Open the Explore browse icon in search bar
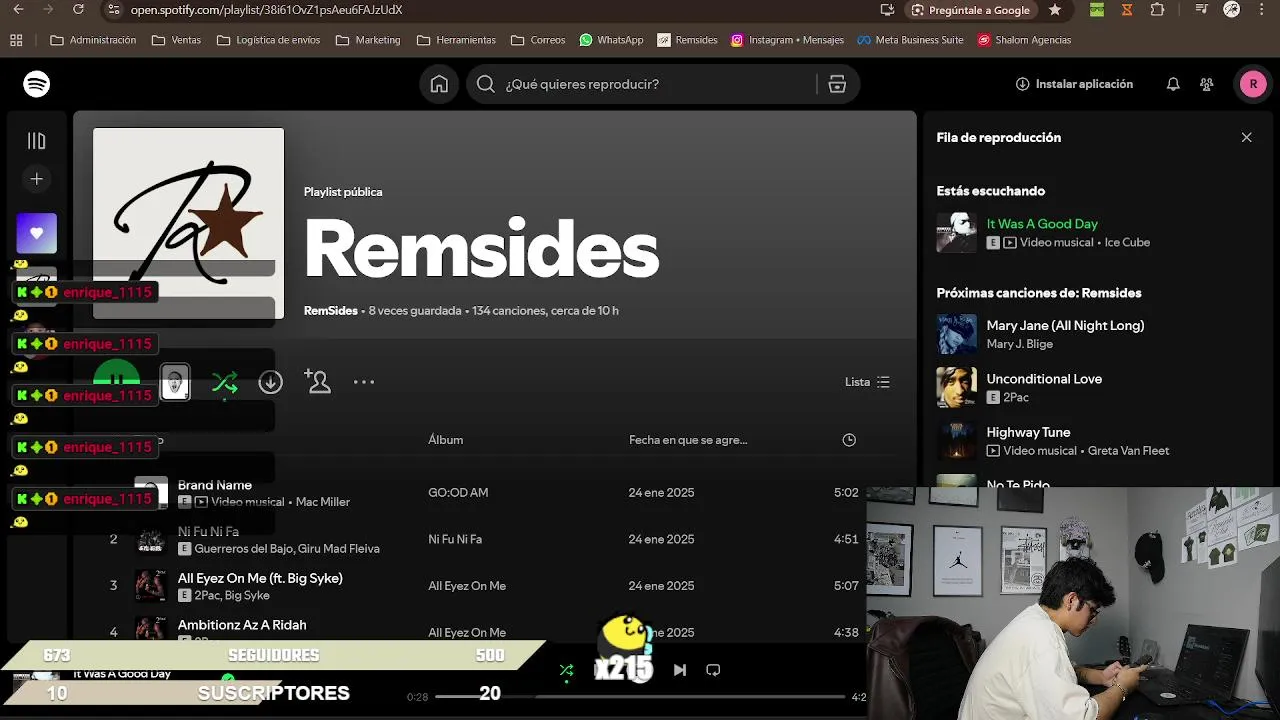 coord(837,84)
